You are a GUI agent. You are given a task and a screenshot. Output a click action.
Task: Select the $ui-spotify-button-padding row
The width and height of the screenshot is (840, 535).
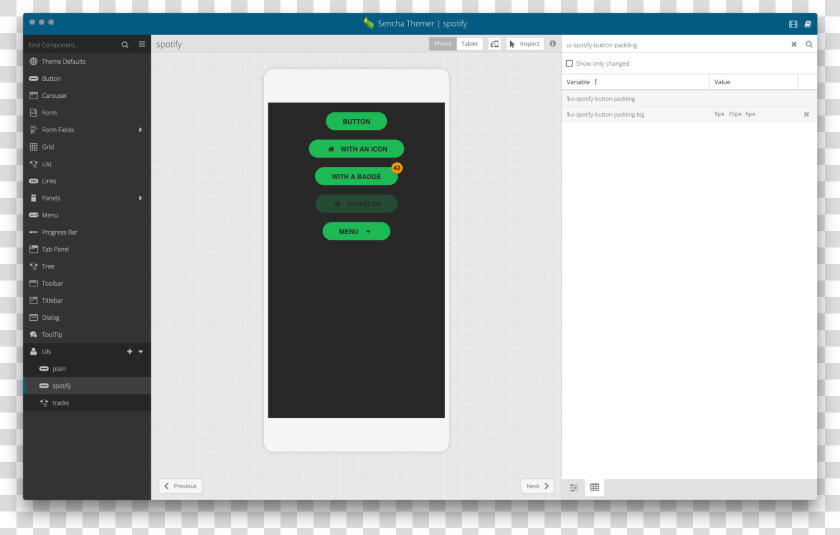(689, 99)
